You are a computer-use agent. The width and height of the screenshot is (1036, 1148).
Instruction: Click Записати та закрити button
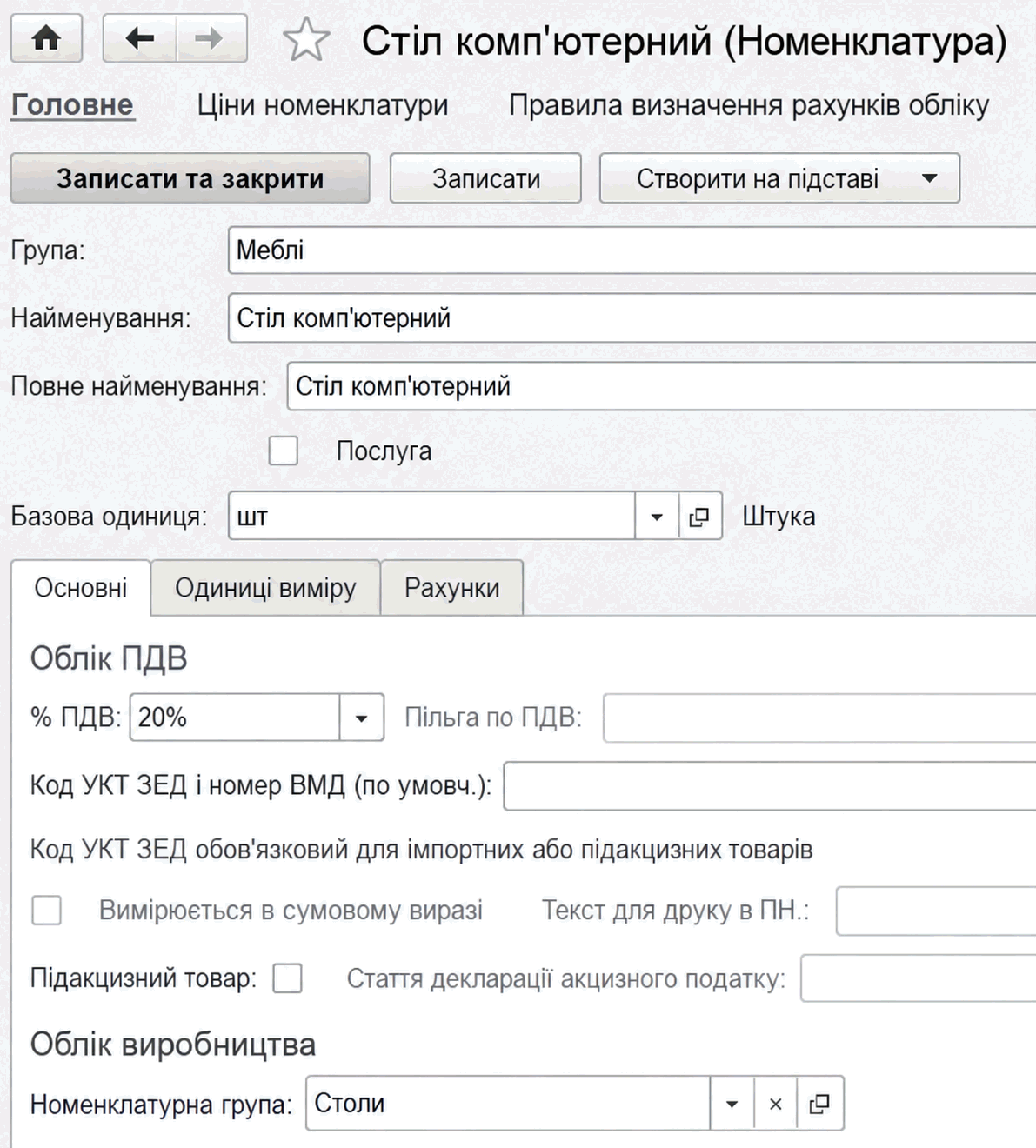(190, 178)
